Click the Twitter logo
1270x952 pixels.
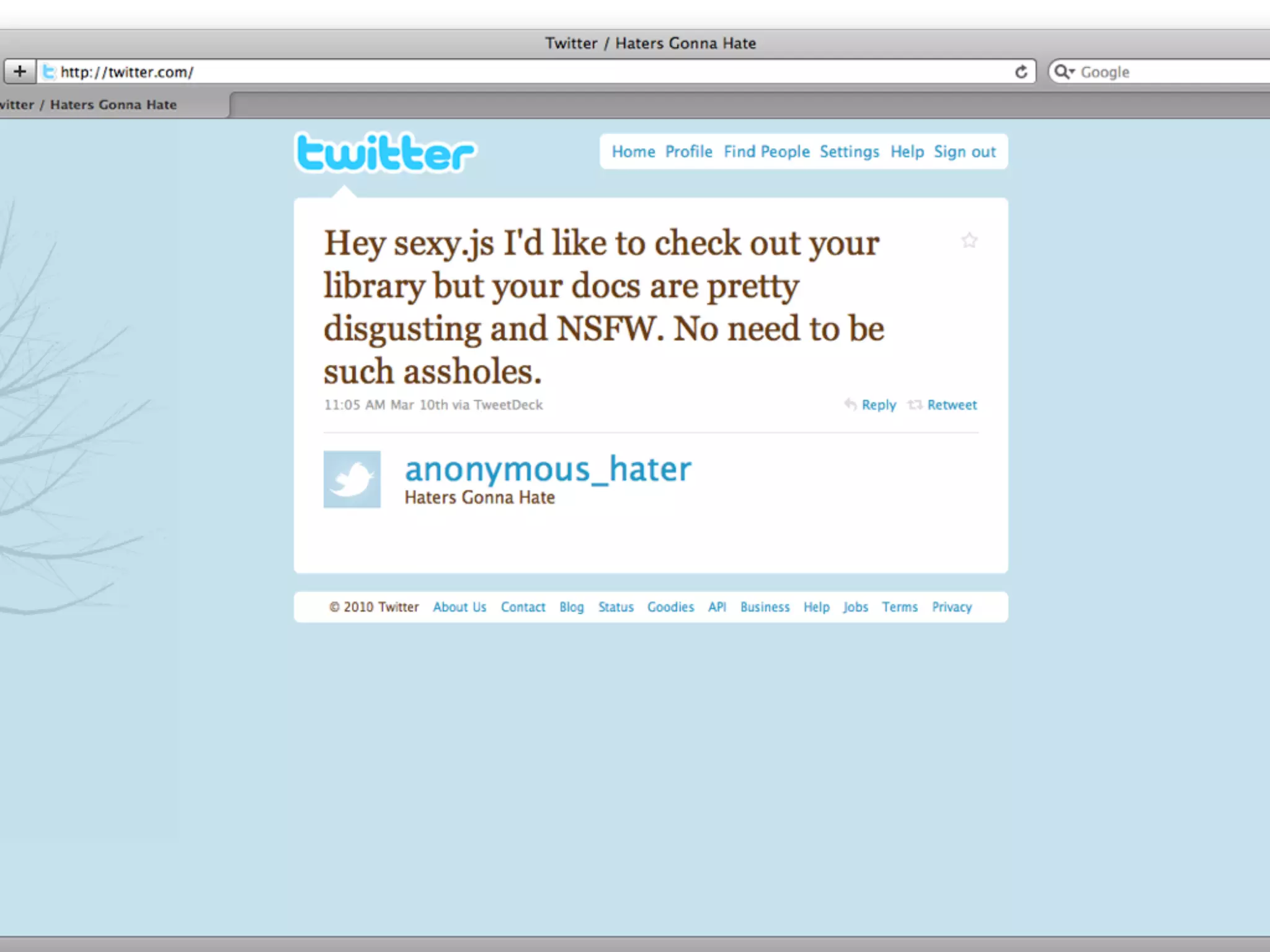tap(385, 152)
